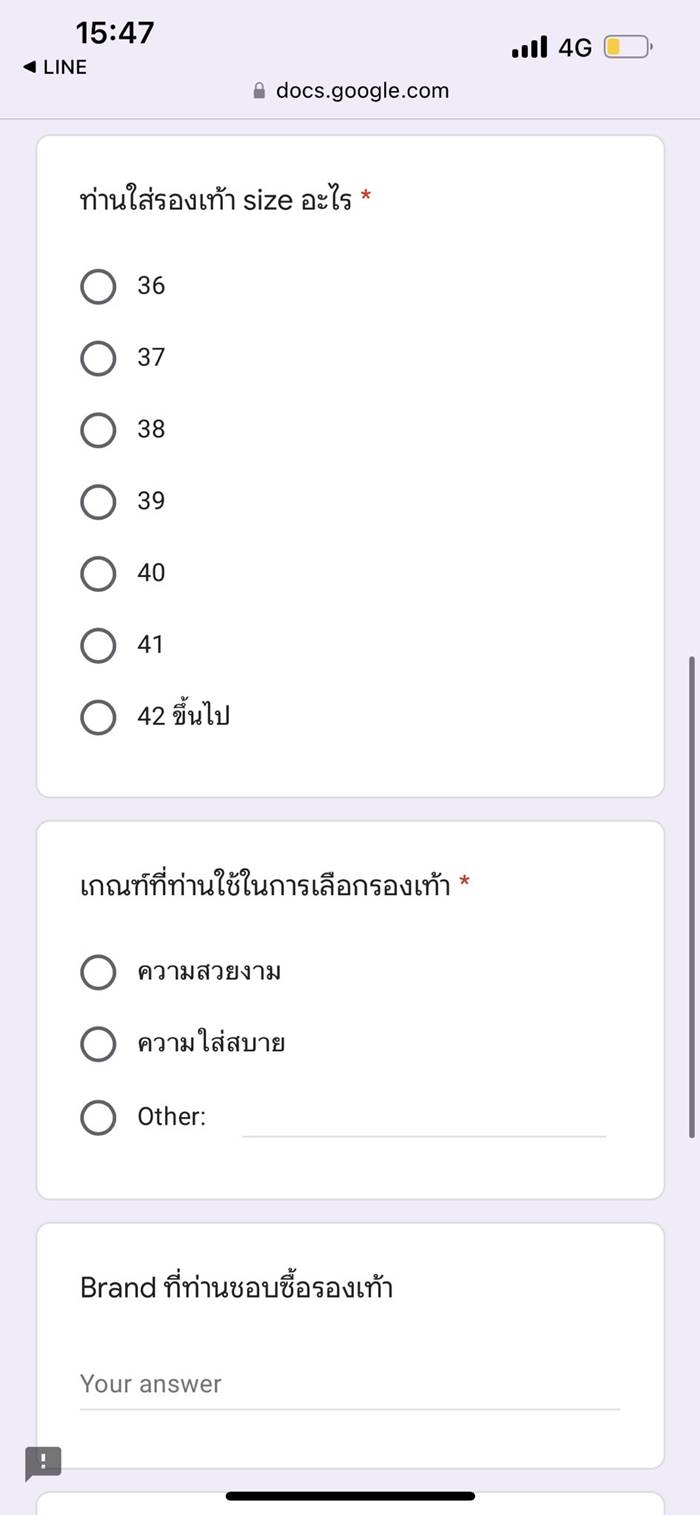
Task: Choose the 42 ขึ้นไป size option
Action: coord(97,716)
